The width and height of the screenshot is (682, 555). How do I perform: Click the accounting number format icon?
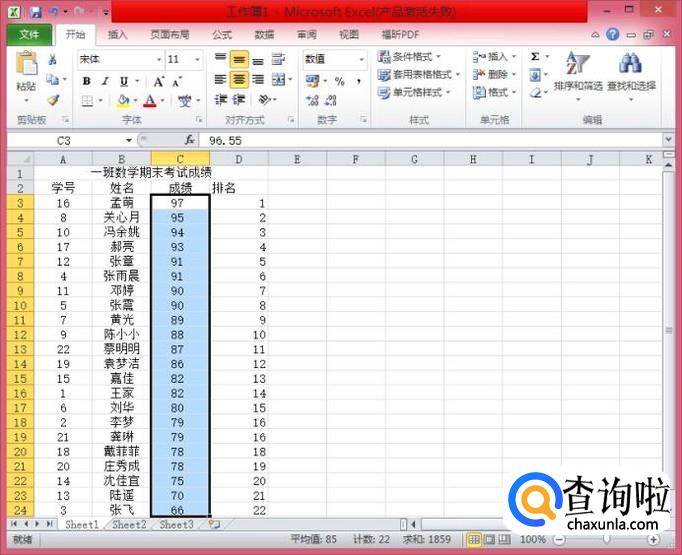click(x=312, y=81)
